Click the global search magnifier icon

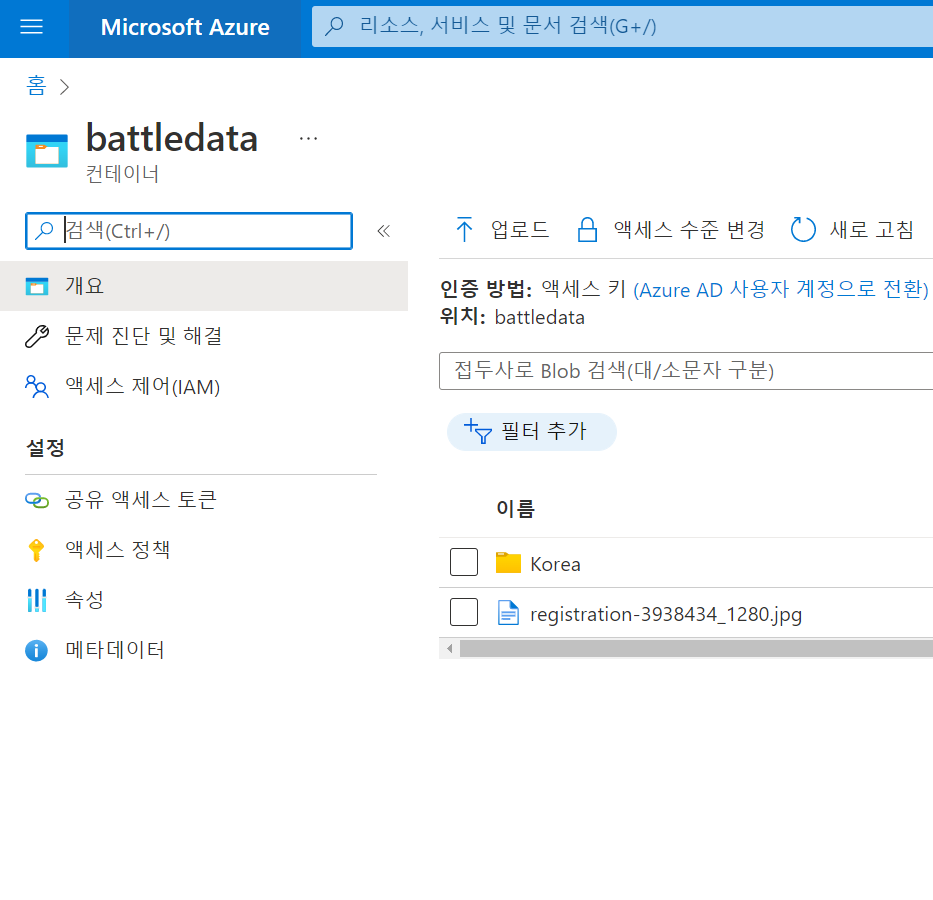pos(334,26)
